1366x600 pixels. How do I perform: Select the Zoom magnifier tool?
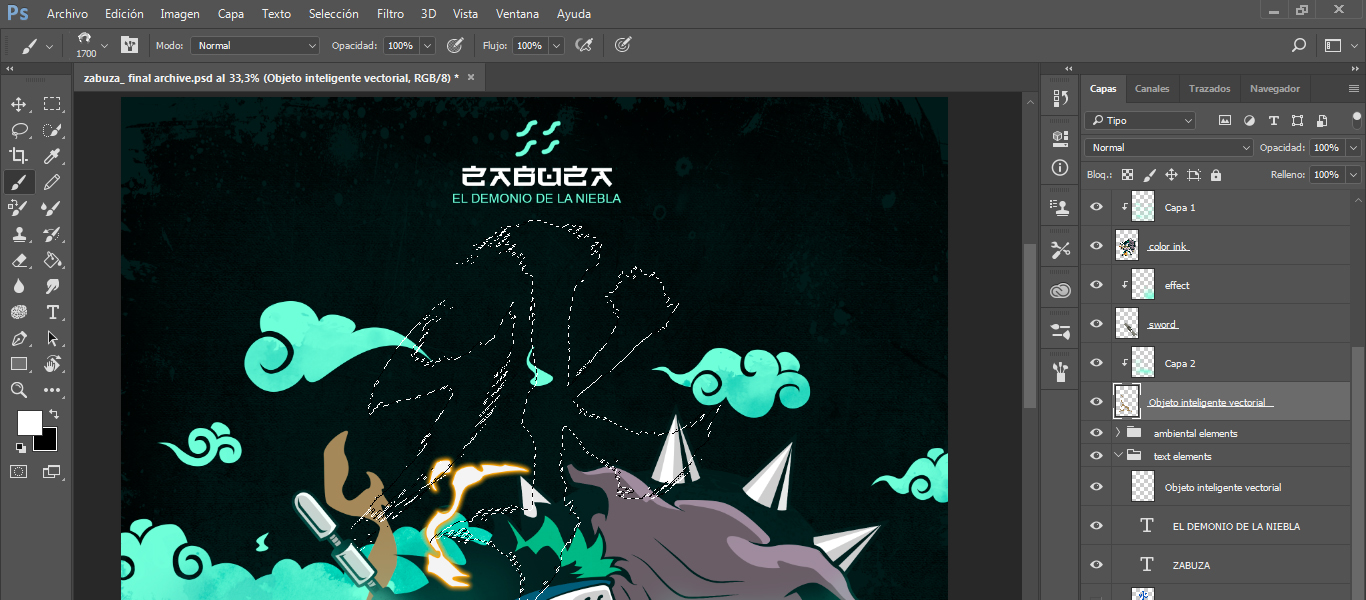coord(19,390)
